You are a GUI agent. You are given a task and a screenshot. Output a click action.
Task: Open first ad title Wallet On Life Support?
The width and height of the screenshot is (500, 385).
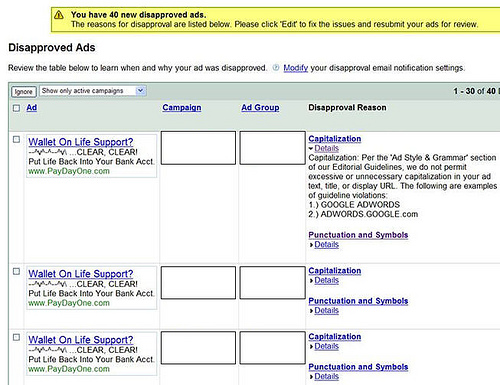point(81,142)
